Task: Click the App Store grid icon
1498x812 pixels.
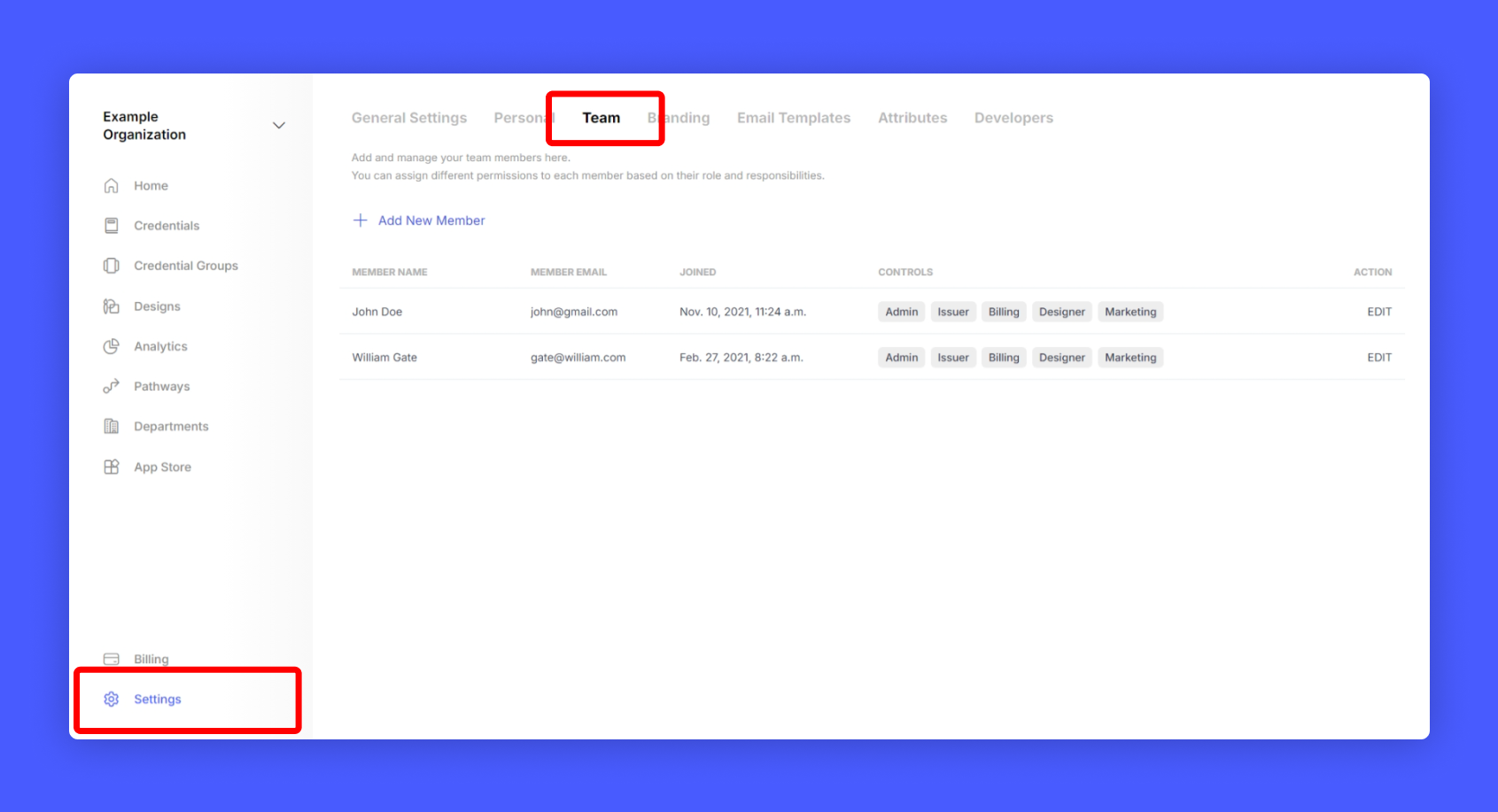Action: tap(111, 467)
